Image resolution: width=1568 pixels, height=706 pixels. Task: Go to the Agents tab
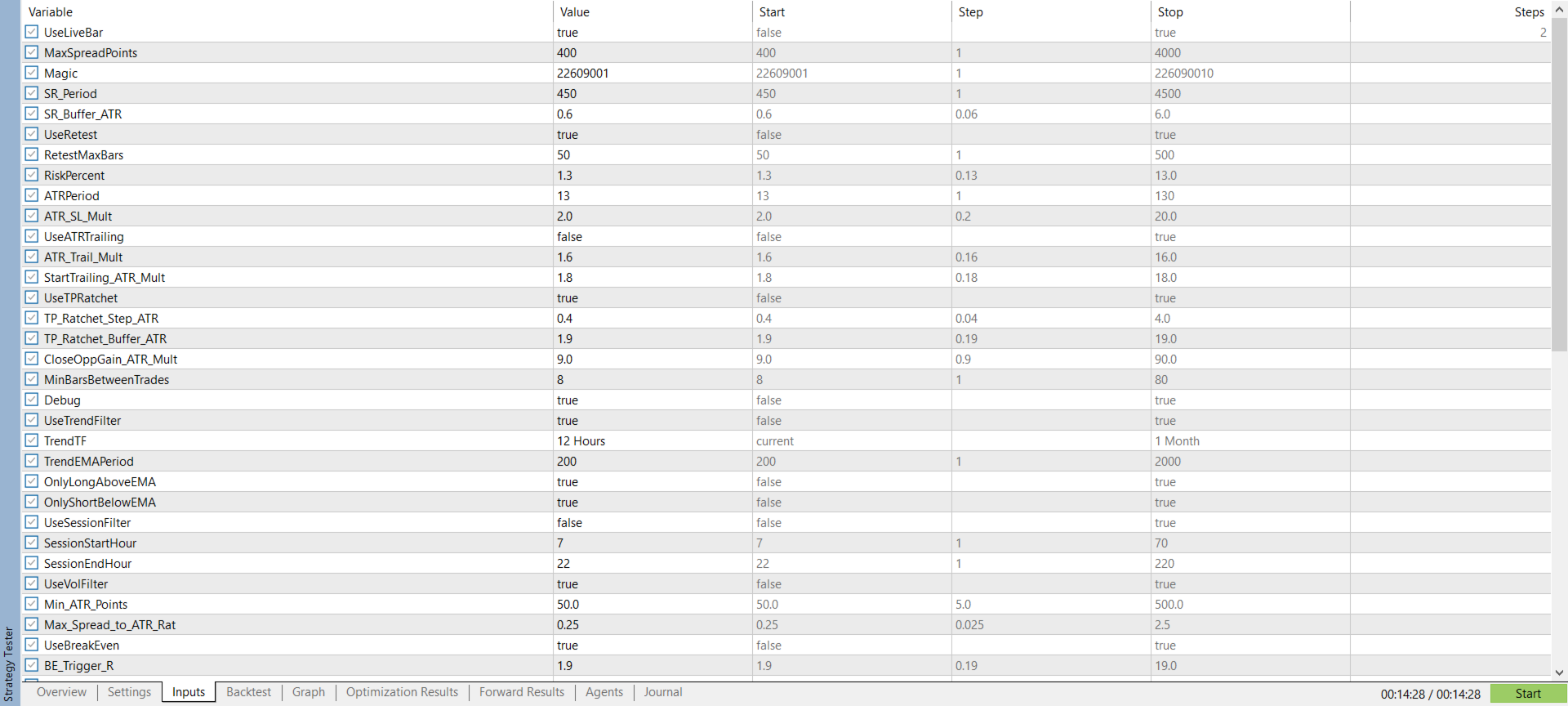click(604, 692)
